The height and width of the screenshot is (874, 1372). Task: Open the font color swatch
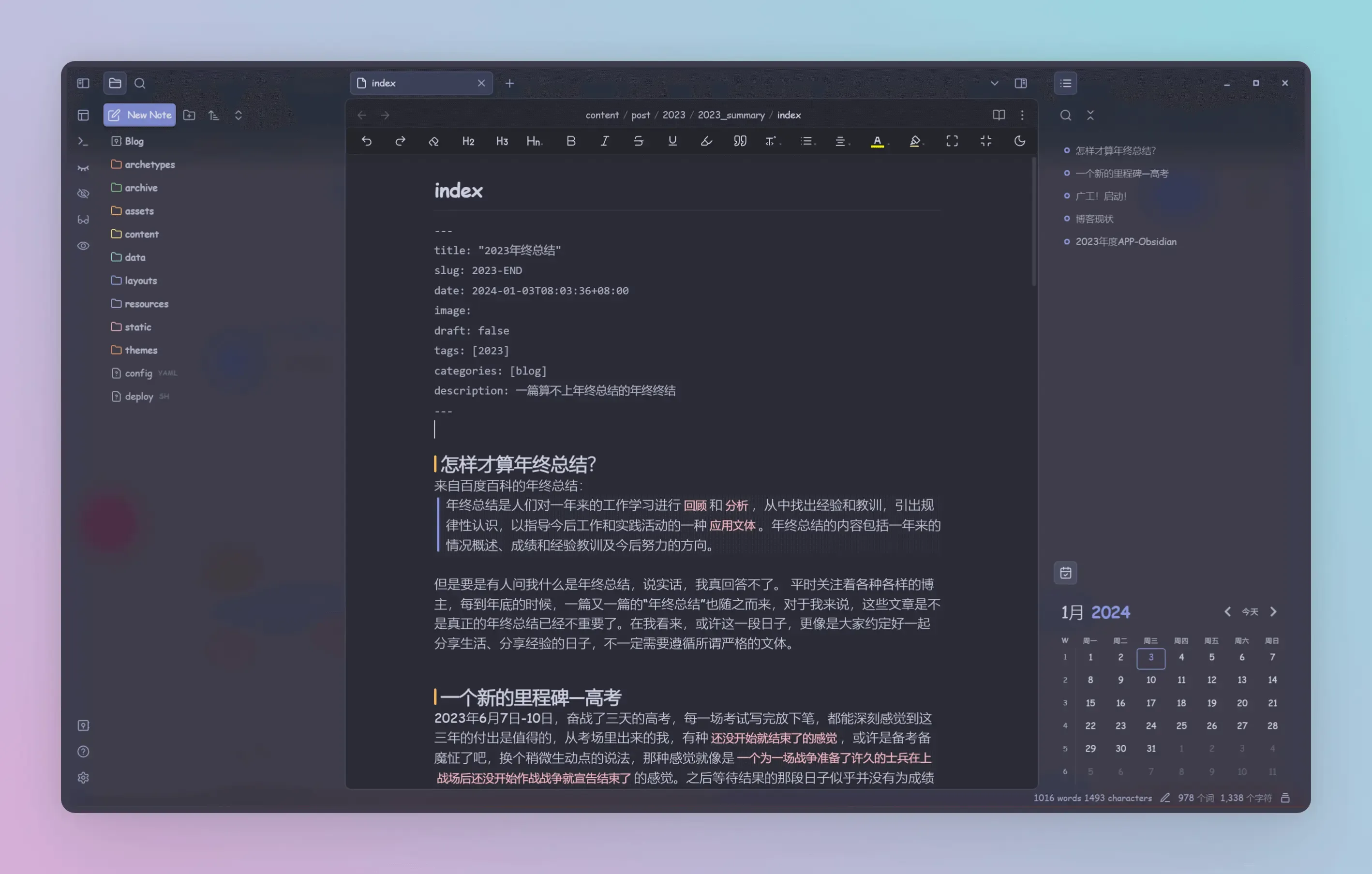point(877,141)
